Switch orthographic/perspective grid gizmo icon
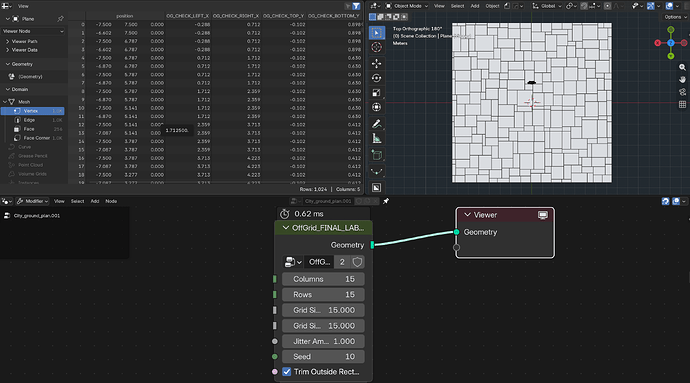The image size is (690, 383). coord(682,104)
